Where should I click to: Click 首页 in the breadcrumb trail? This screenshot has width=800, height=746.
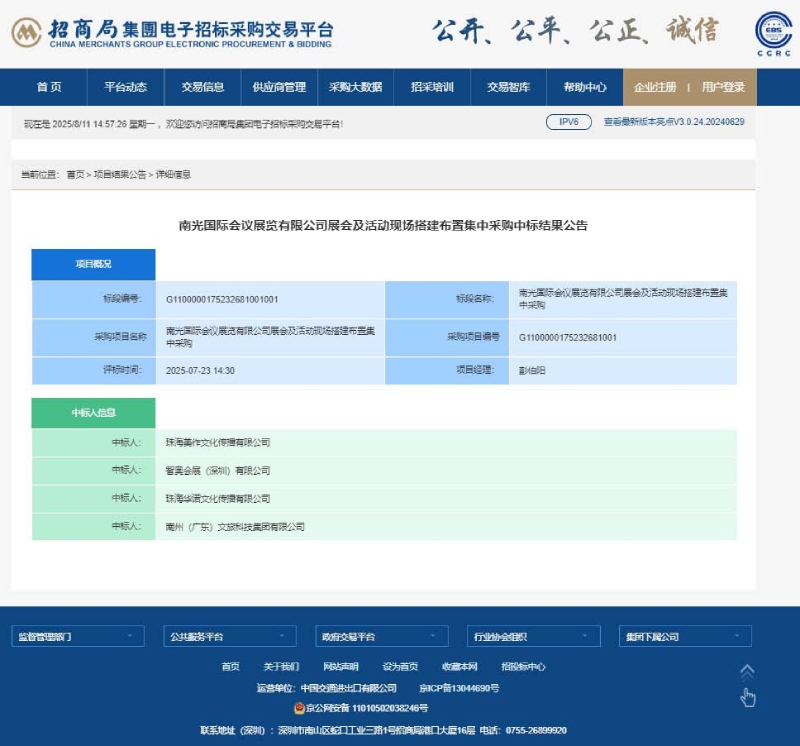pyautogui.click(x=76, y=175)
